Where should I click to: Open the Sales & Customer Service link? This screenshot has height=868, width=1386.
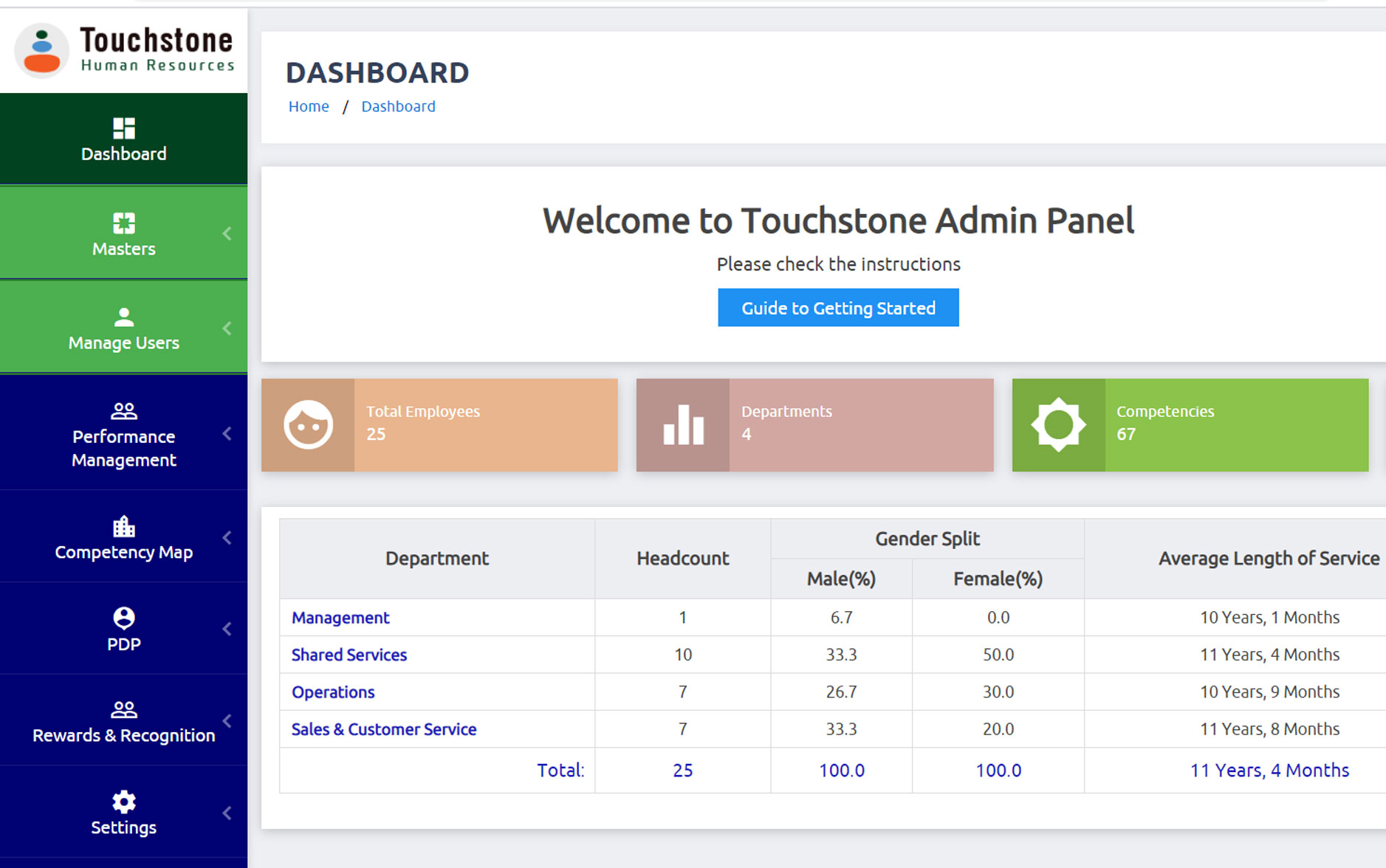pyautogui.click(x=383, y=729)
